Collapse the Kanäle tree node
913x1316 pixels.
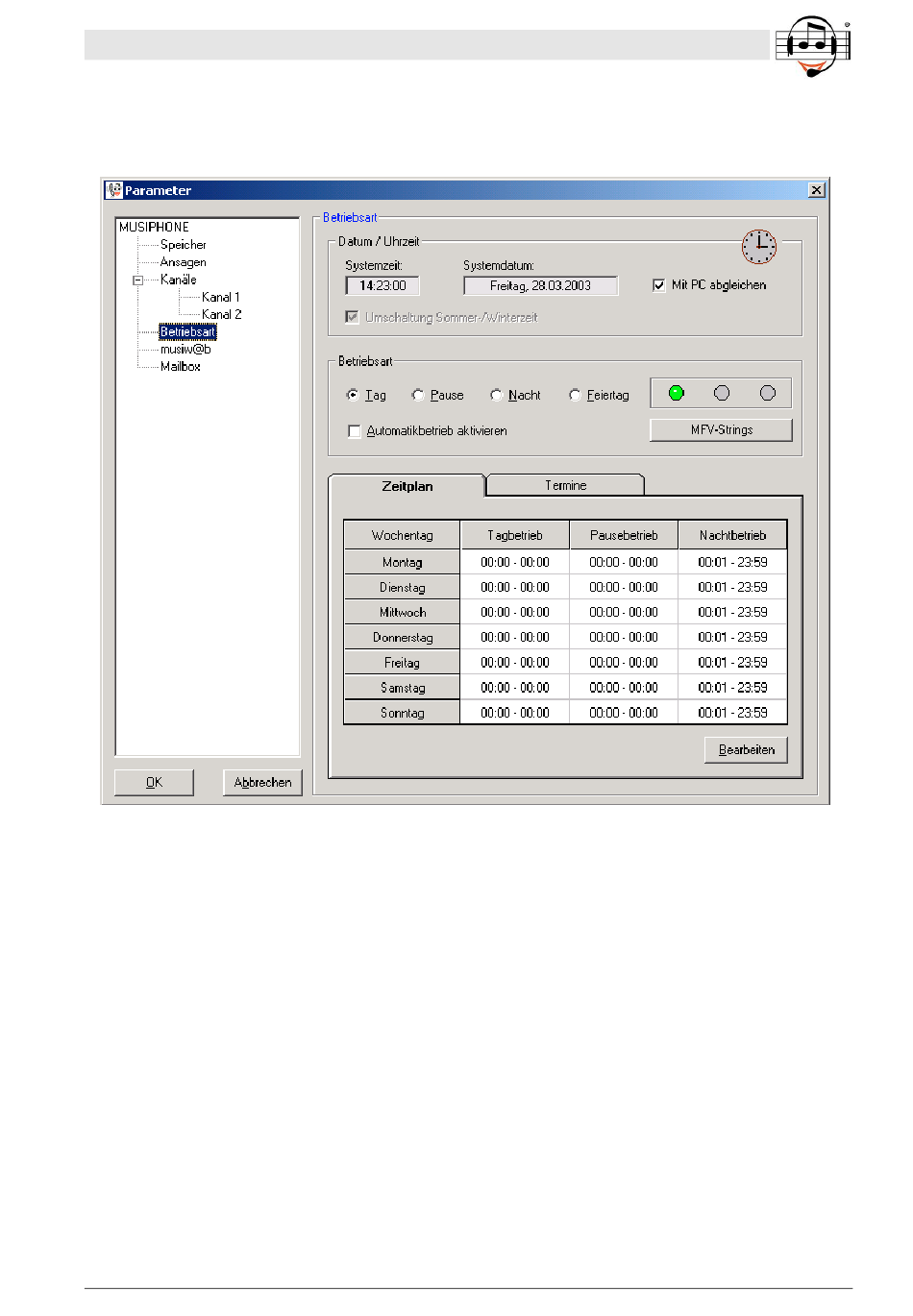click(138, 280)
